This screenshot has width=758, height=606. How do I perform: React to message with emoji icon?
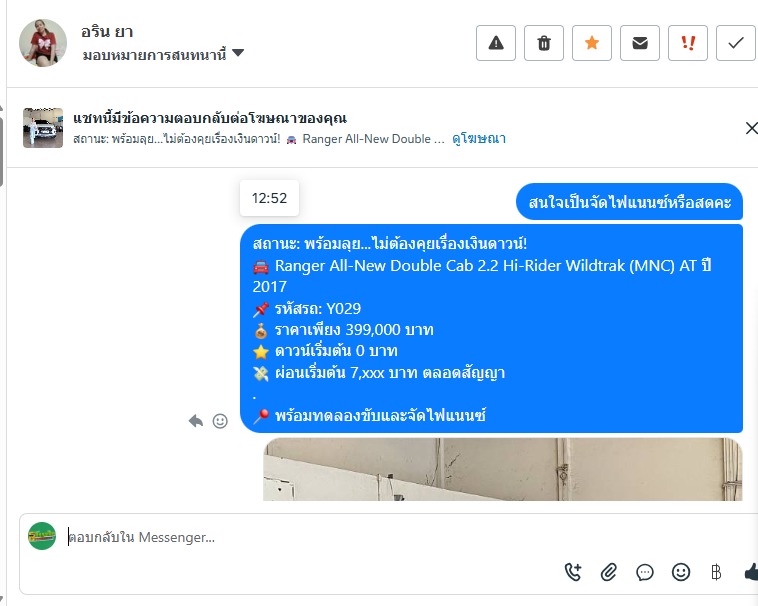click(x=220, y=421)
